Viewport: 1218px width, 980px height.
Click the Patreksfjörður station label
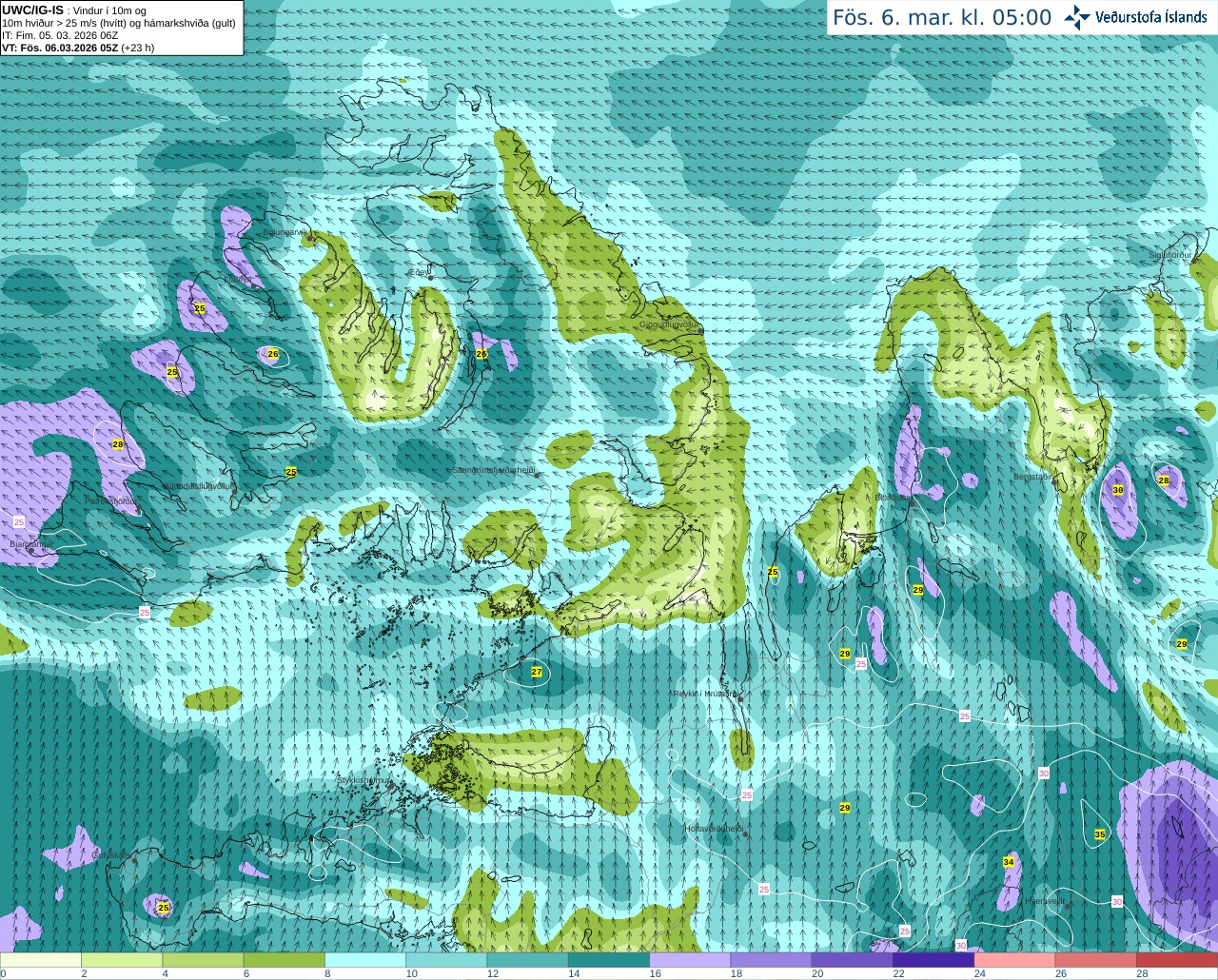(111, 500)
